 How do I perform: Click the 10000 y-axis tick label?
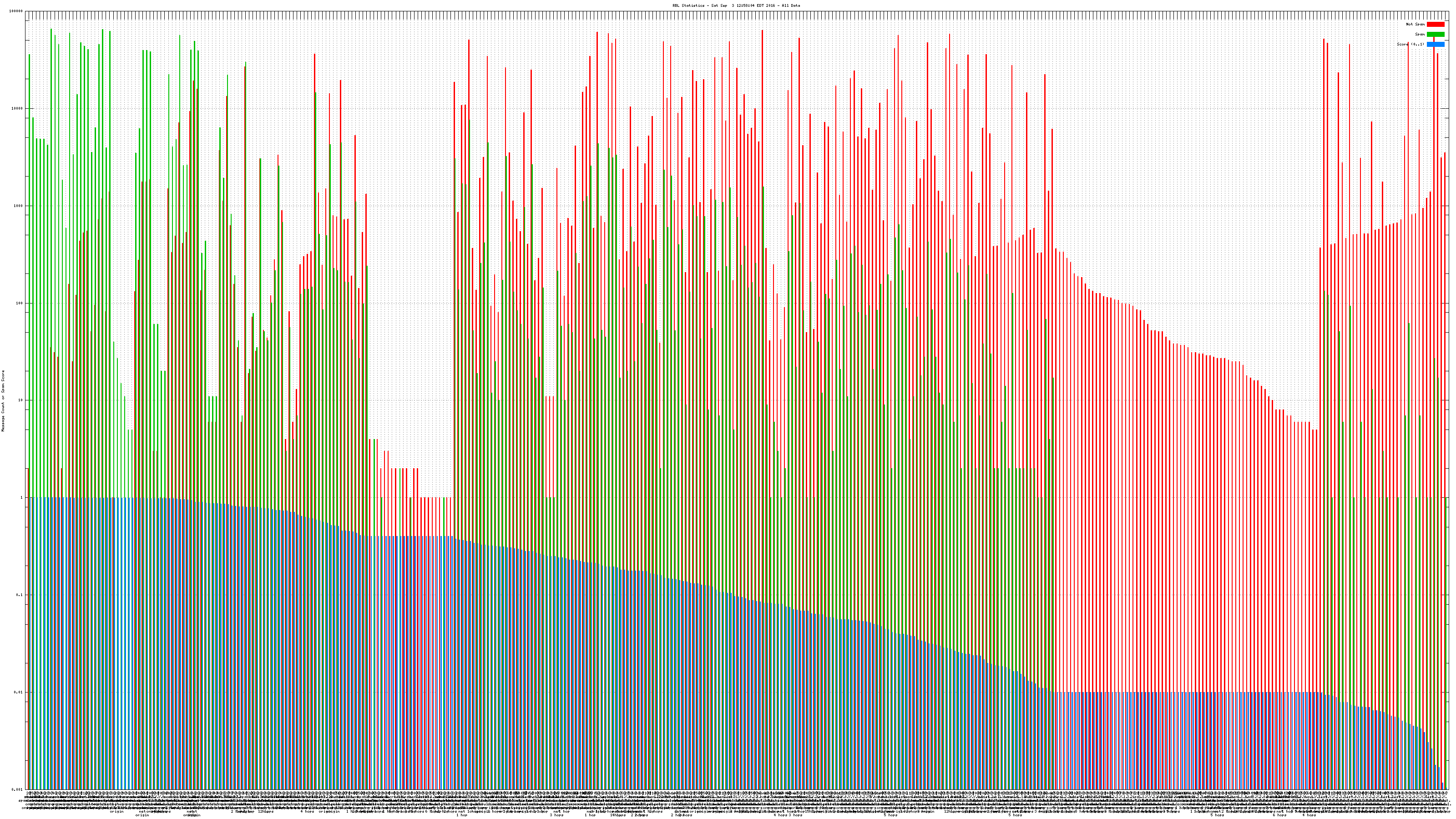tap(18, 109)
